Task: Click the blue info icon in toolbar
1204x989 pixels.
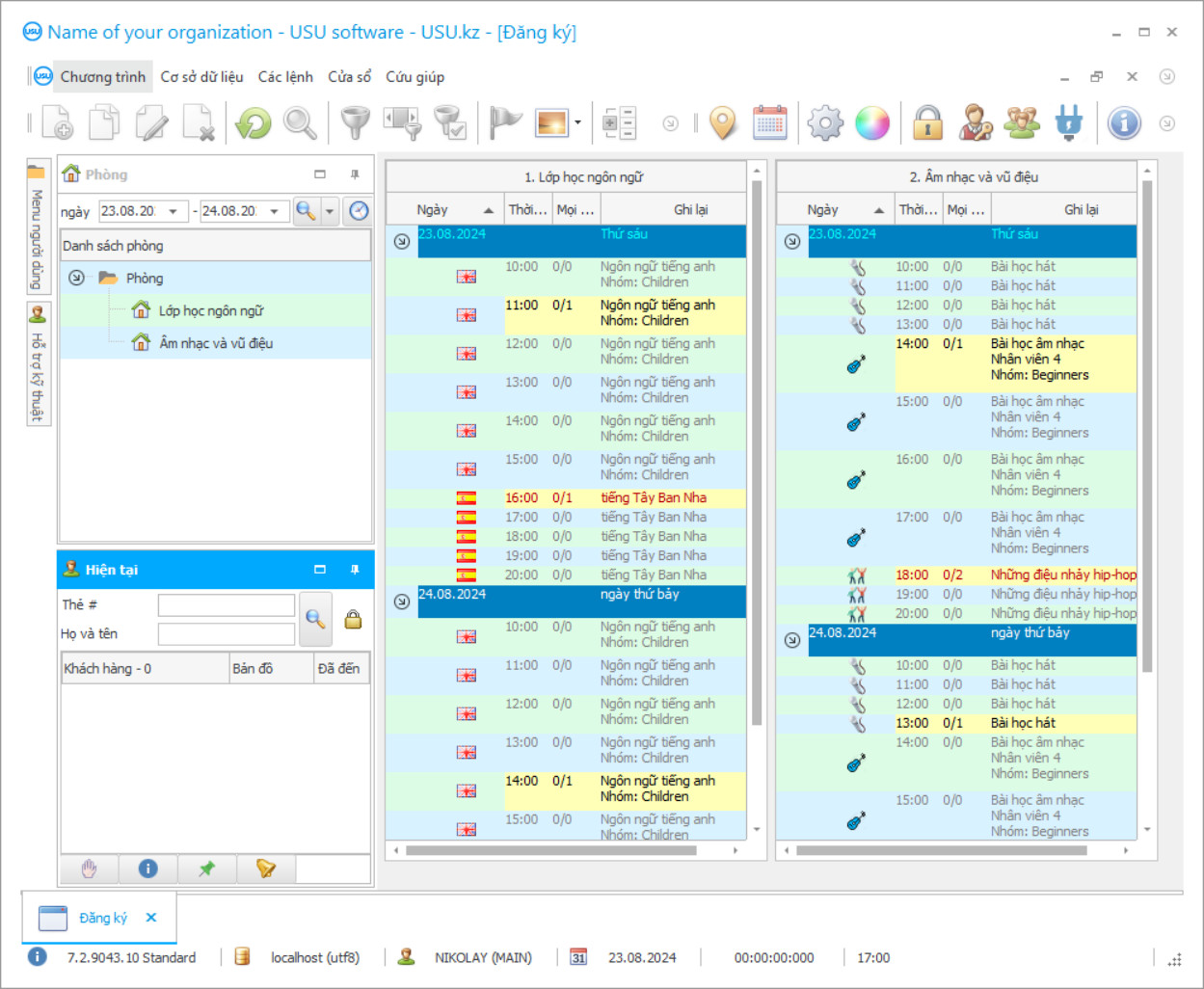Action: [x=1124, y=123]
